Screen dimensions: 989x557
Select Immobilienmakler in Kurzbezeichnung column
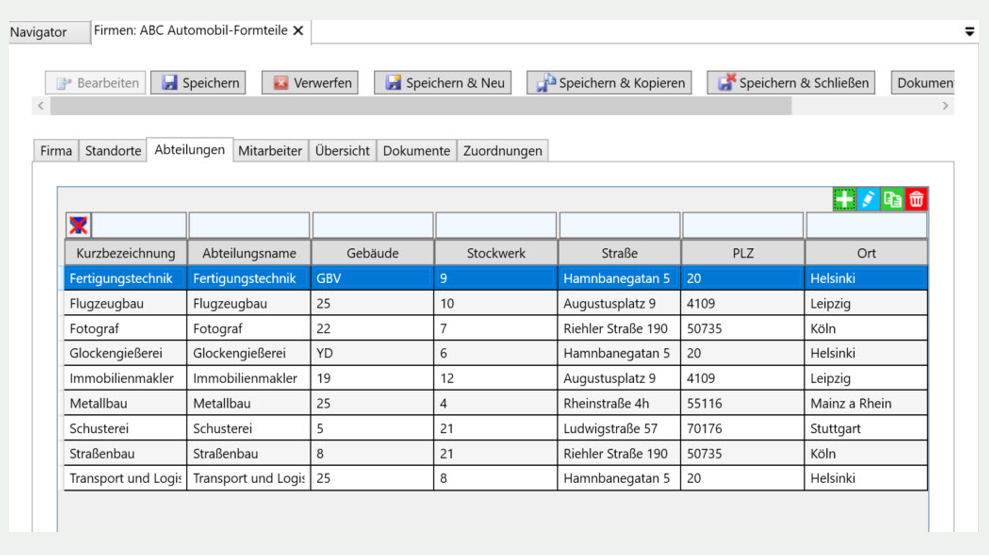[x=126, y=378]
